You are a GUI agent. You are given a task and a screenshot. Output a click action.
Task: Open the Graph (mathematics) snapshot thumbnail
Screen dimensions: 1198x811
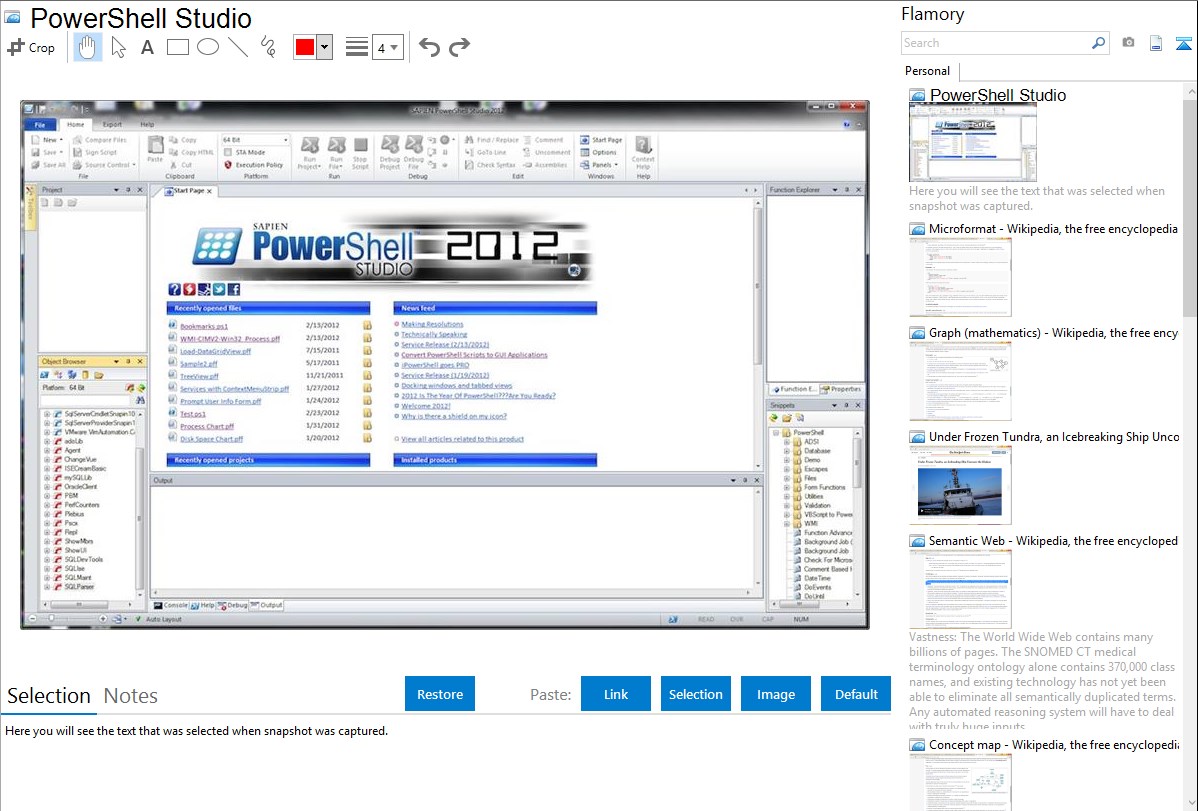960,381
